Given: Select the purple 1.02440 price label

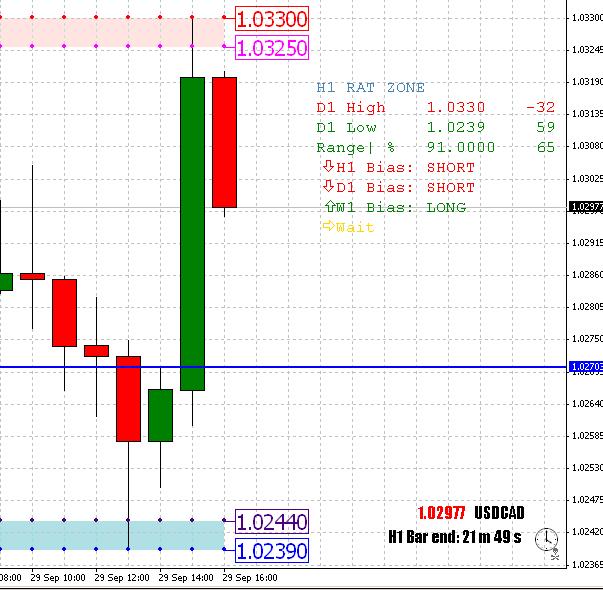Looking at the screenshot, I should click(272, 522).
